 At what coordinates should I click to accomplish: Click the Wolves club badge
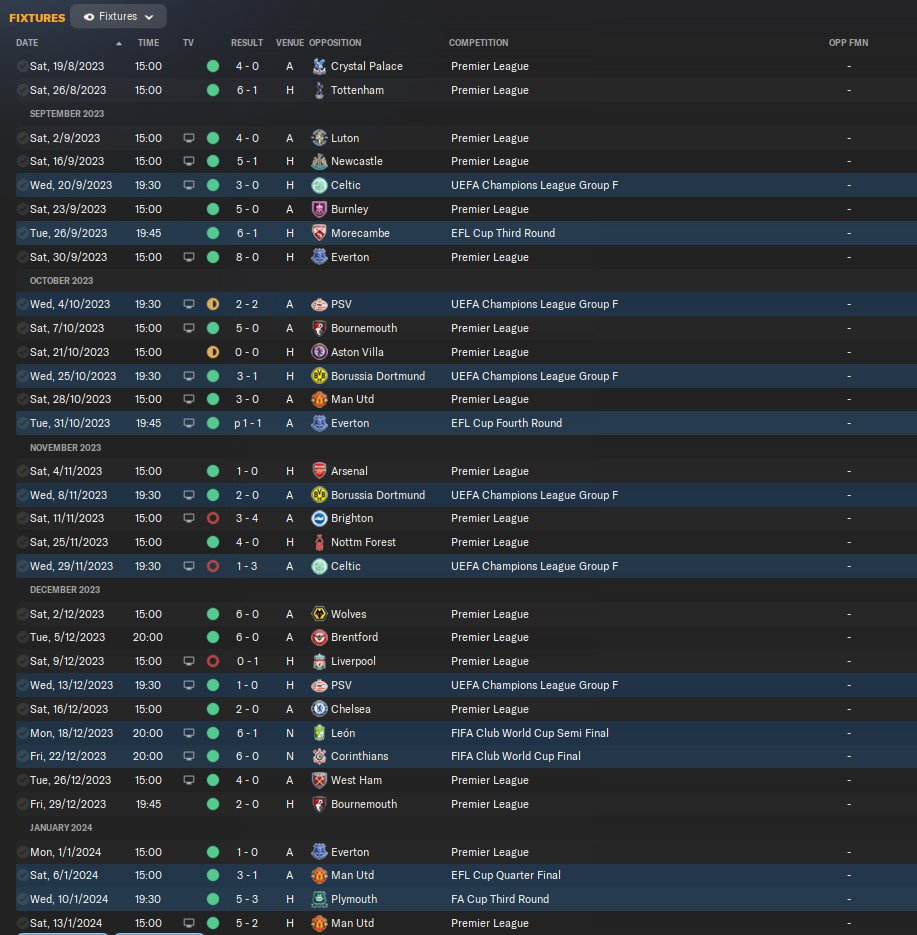pyautogui.click(x=320, y=614)
